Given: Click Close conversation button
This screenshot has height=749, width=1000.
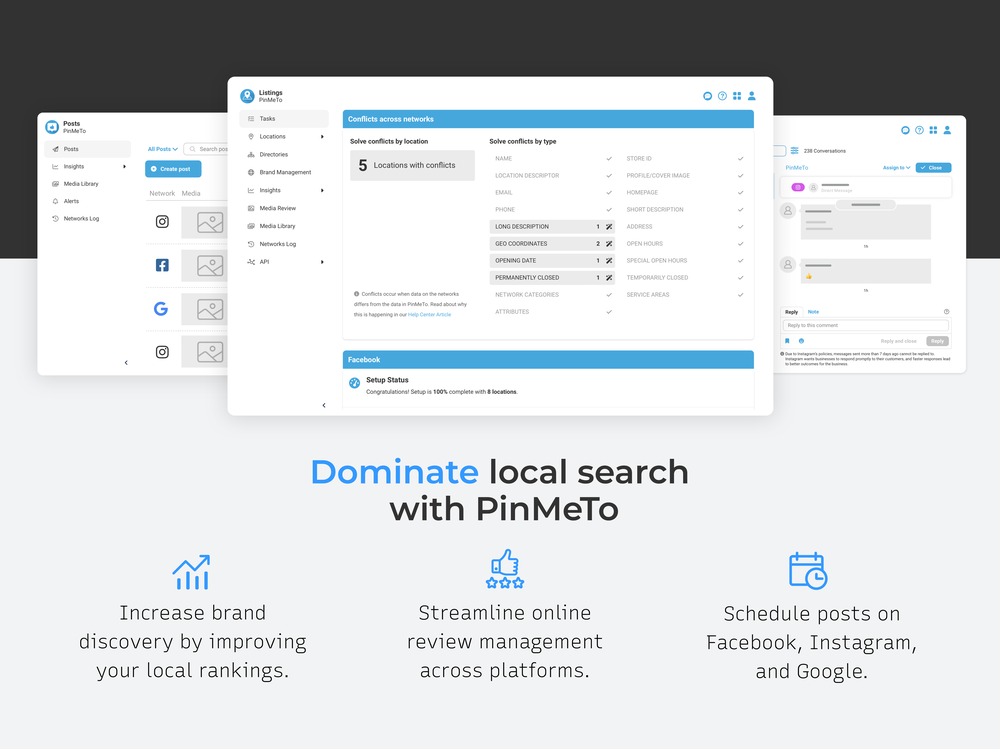Looking at the screenshot, I should [x=933, y=168].
